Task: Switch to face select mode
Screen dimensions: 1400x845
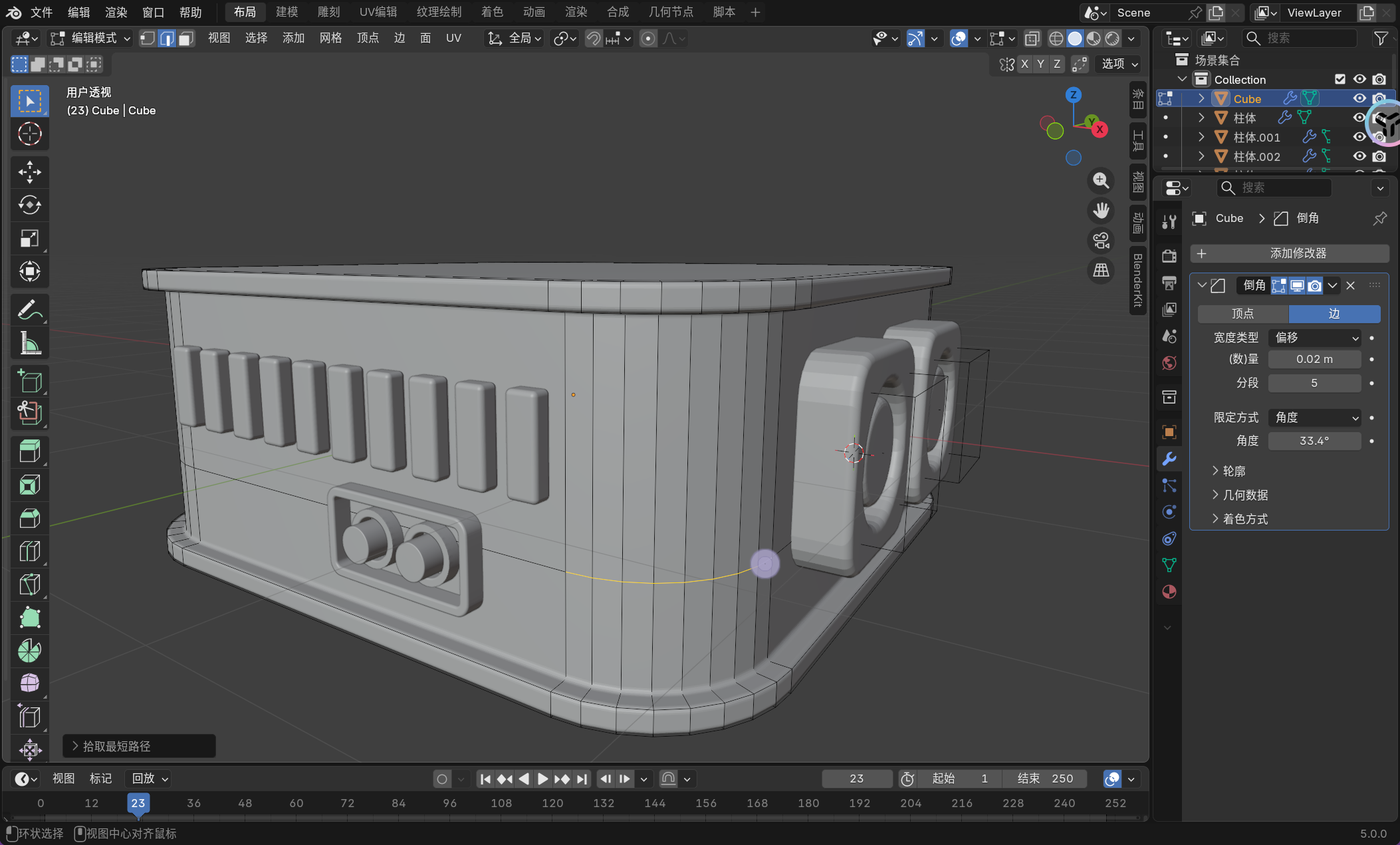Action: pyautogui.click(x=186, y=39)
